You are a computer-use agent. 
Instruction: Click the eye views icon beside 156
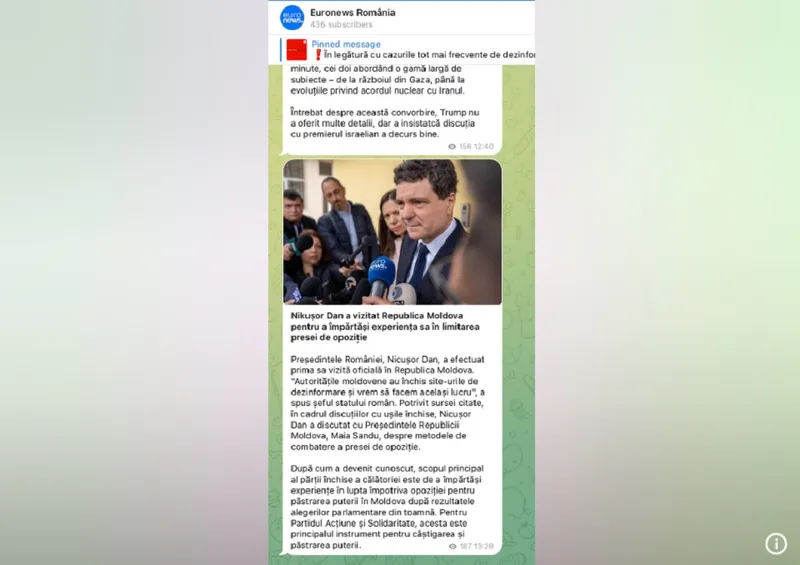pyautogui.click(x=452, y=146)
